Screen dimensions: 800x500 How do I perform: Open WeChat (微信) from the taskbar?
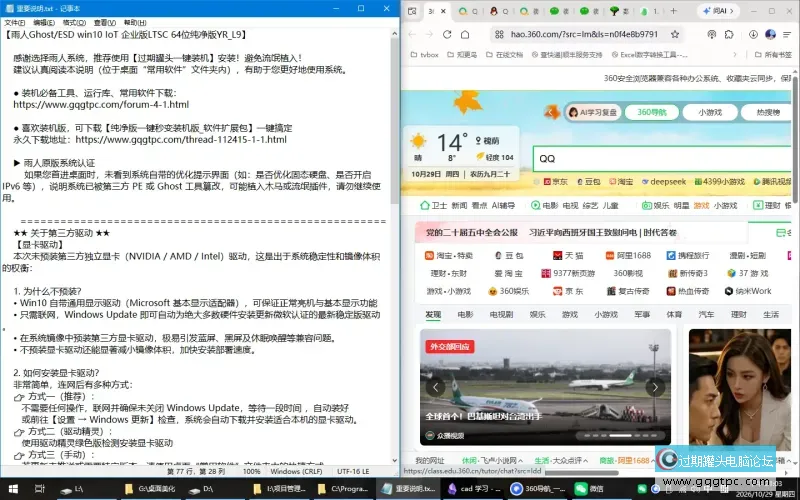[x=590, y=489]
